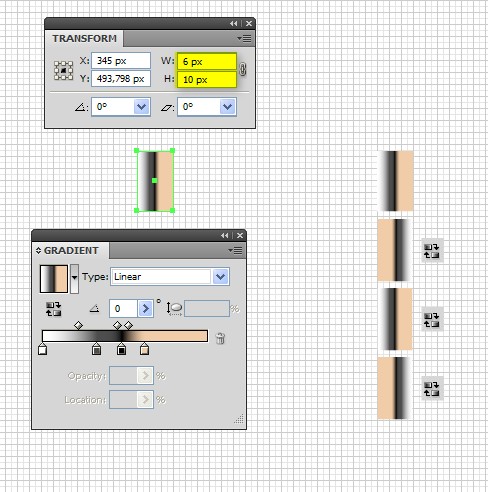Delete gradient stop with the trash icon
Viewport: 488px width, 492px height.
coord(220,338)
